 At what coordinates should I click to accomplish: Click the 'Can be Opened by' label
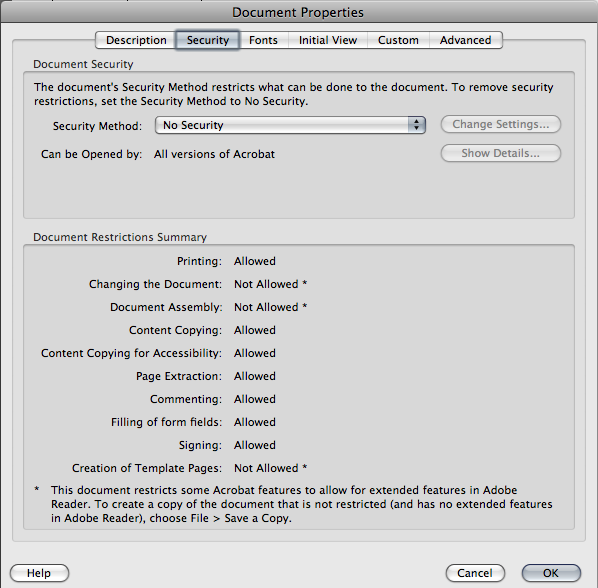click(x=92, y=154)
